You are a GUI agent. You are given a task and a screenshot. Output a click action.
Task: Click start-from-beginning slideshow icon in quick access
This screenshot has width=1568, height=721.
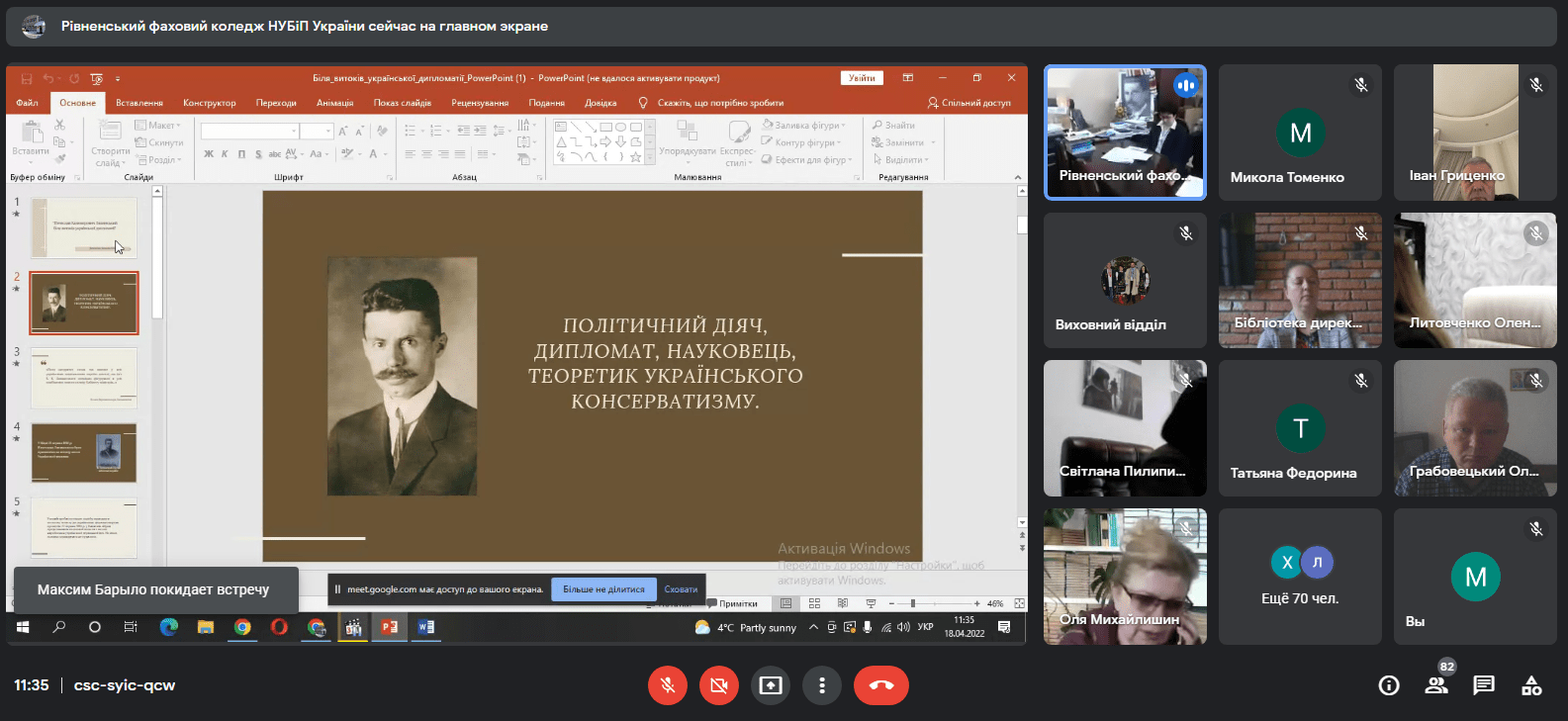point(96,78)
